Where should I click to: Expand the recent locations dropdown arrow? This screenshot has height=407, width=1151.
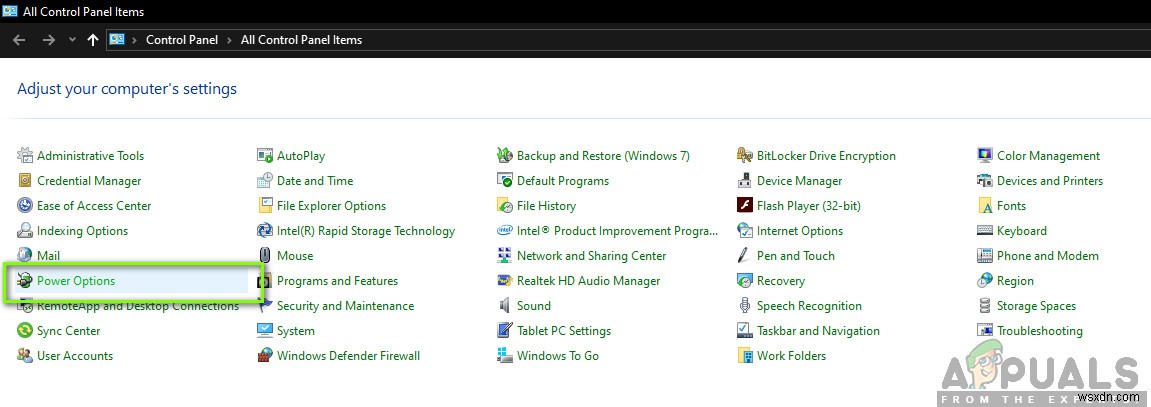(71, 40)
